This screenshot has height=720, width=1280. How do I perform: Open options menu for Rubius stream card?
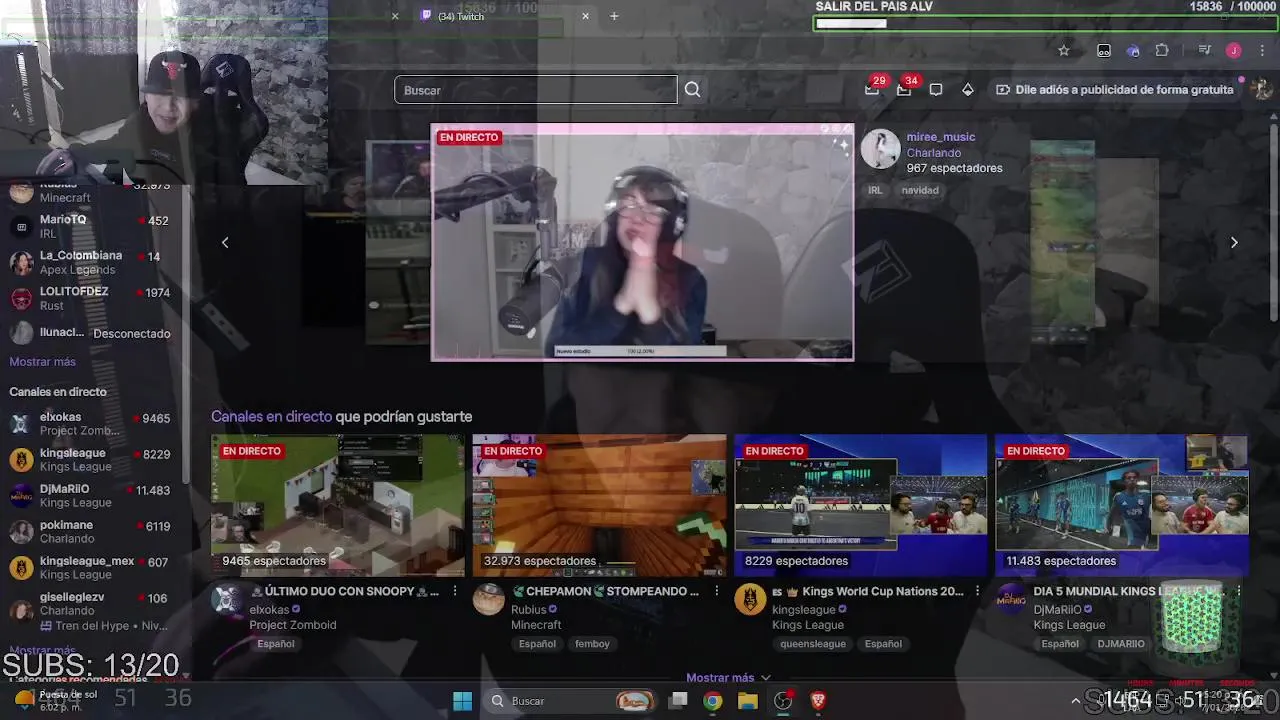click(716, 591)
